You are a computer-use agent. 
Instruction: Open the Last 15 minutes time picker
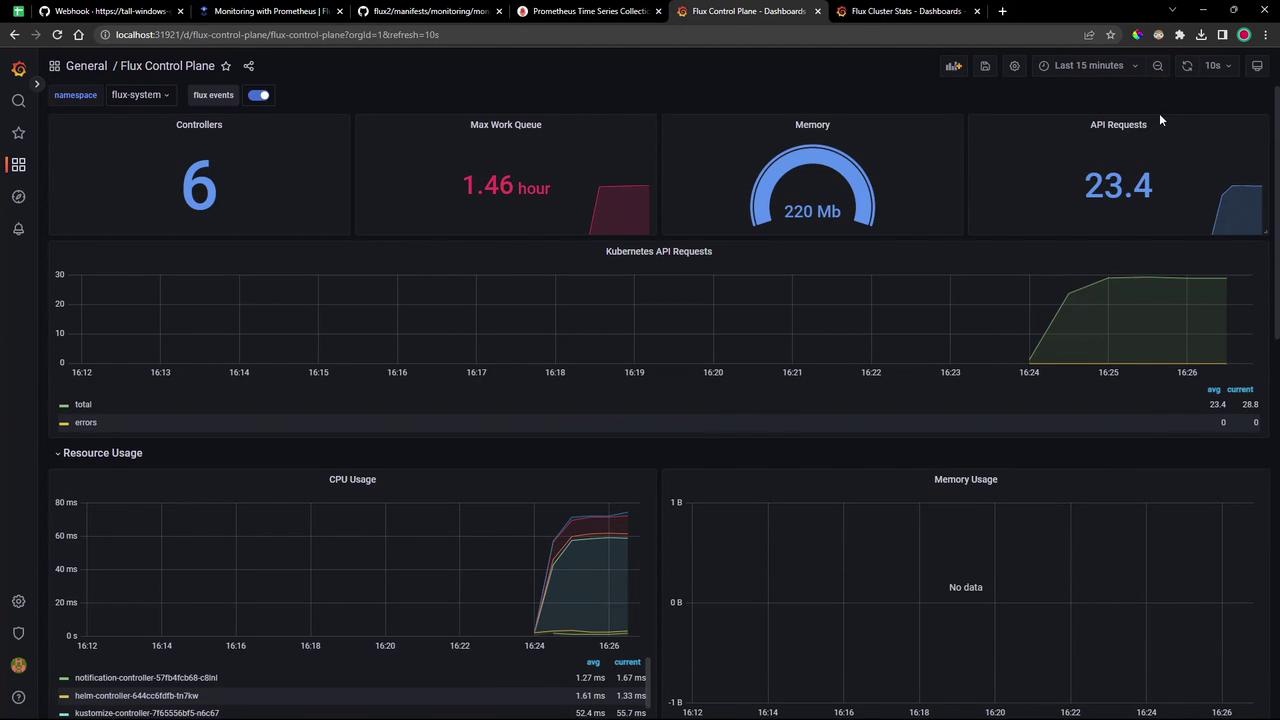coord(1089,66)
